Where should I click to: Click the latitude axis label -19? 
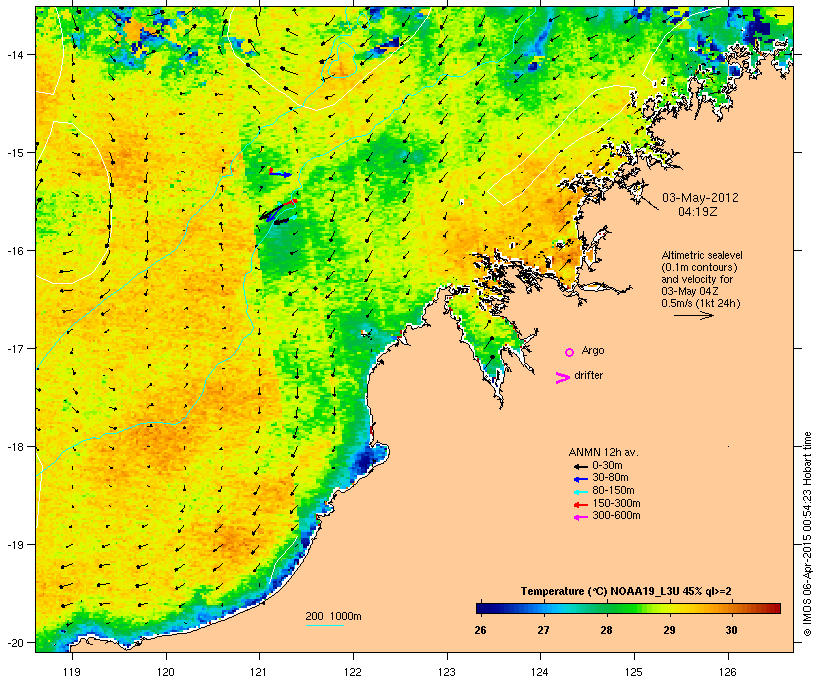pyautogui.click(x=13, y=545)
